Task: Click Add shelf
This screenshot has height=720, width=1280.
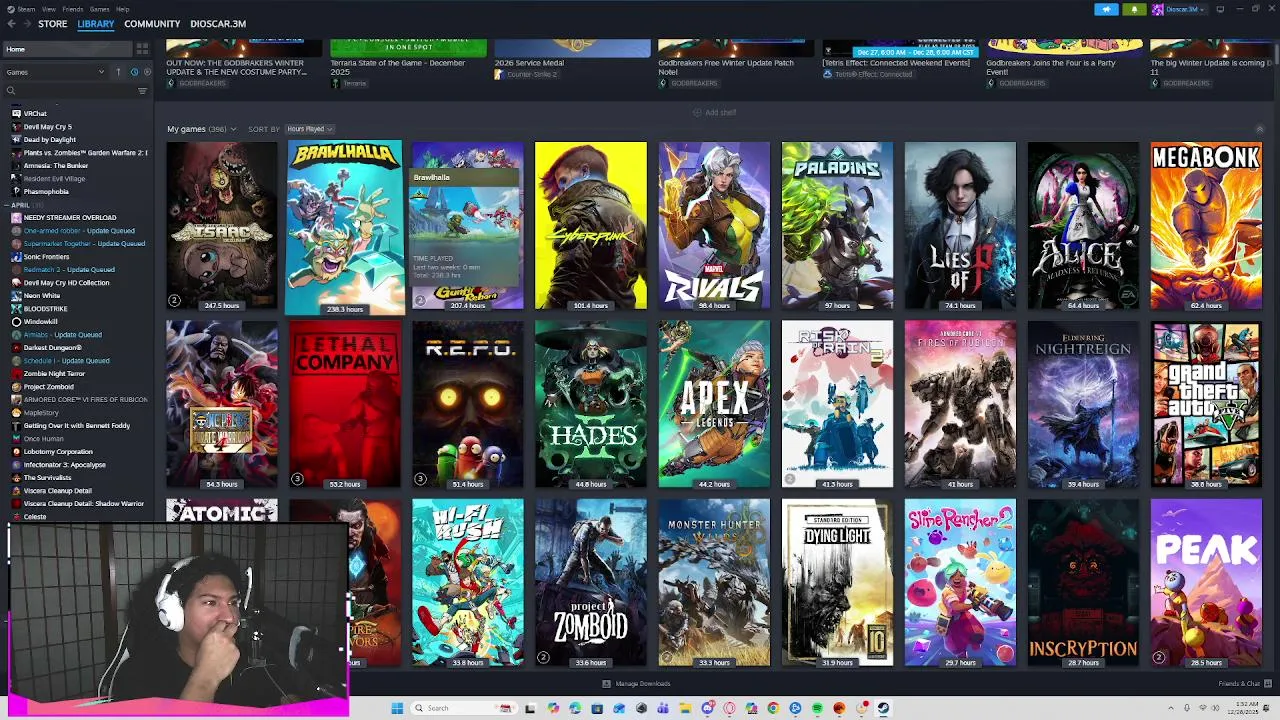Action: click(x=715, y=112)
